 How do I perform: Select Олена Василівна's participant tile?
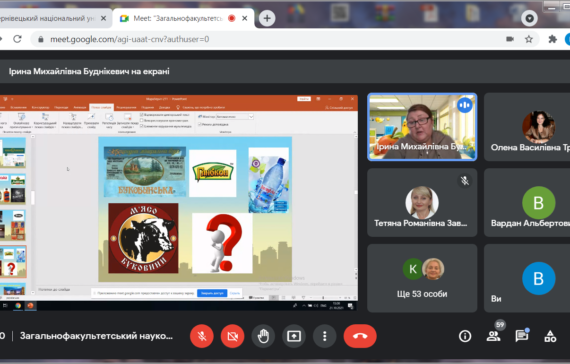pos(527,127)
